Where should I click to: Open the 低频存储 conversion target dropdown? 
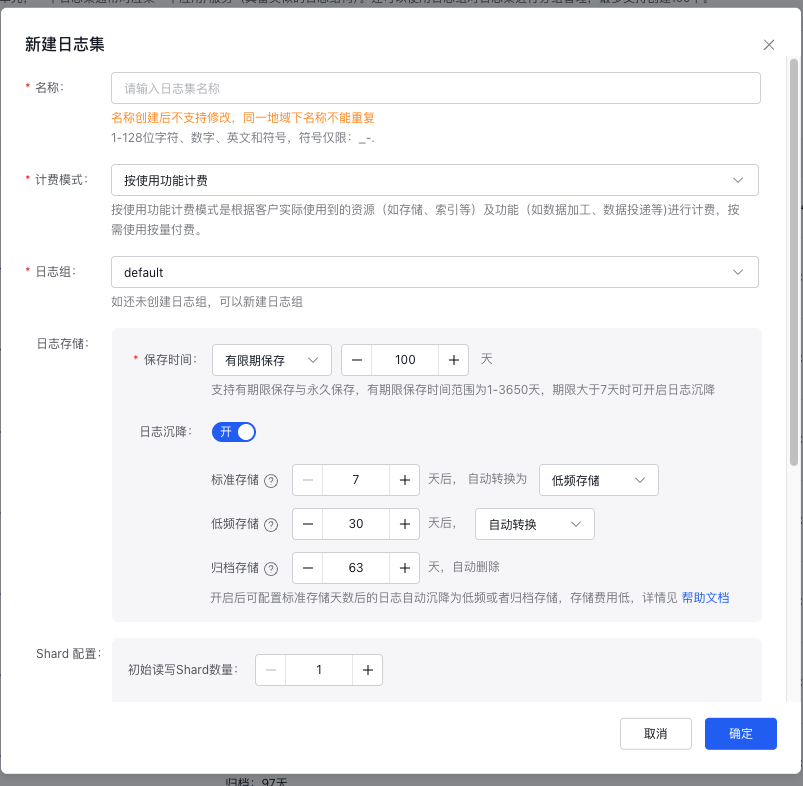point(599,480)
